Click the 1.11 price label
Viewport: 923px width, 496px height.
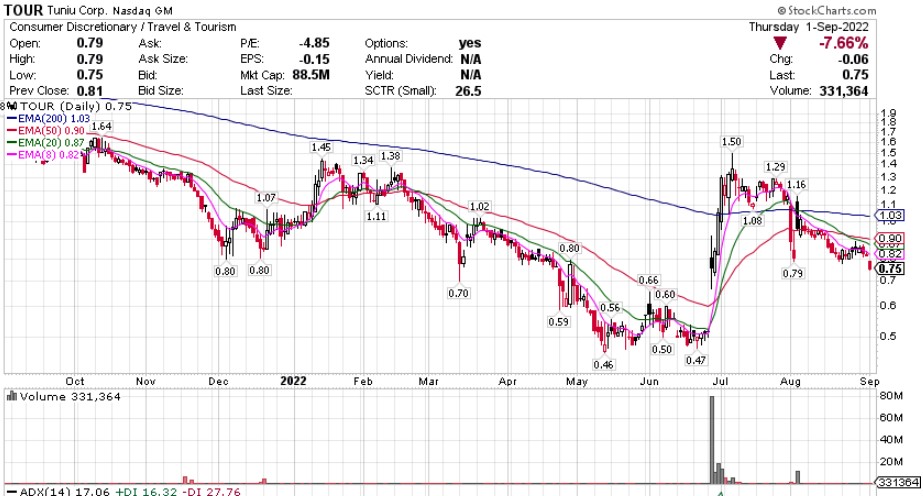tap(376, 216)
